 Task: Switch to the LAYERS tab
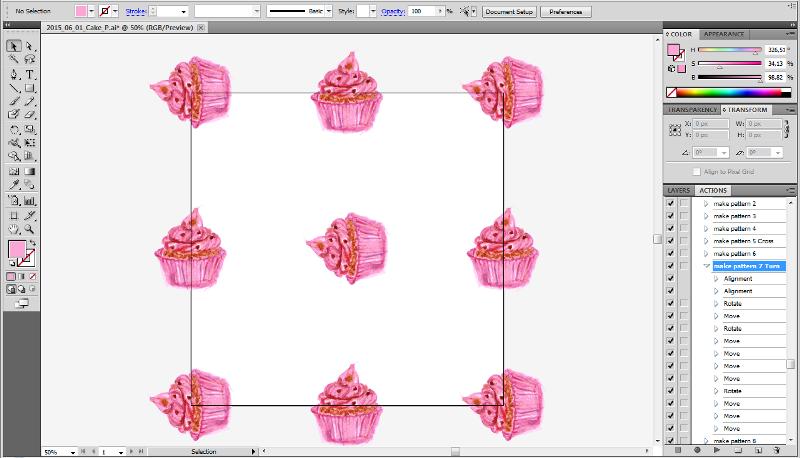tap(678, 190)
